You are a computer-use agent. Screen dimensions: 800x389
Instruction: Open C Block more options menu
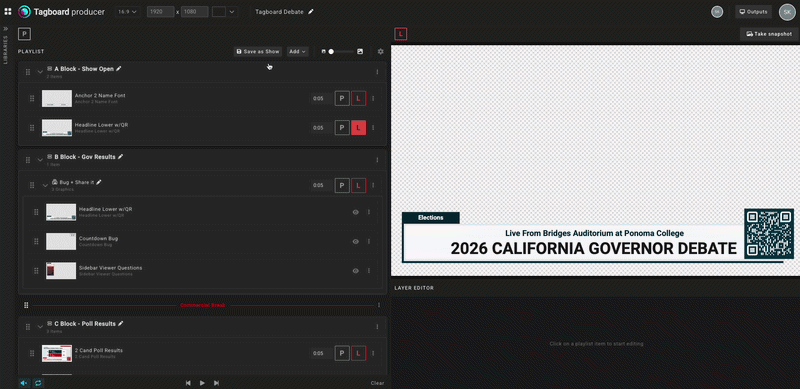pyautogui.click(x=378, y=327)
